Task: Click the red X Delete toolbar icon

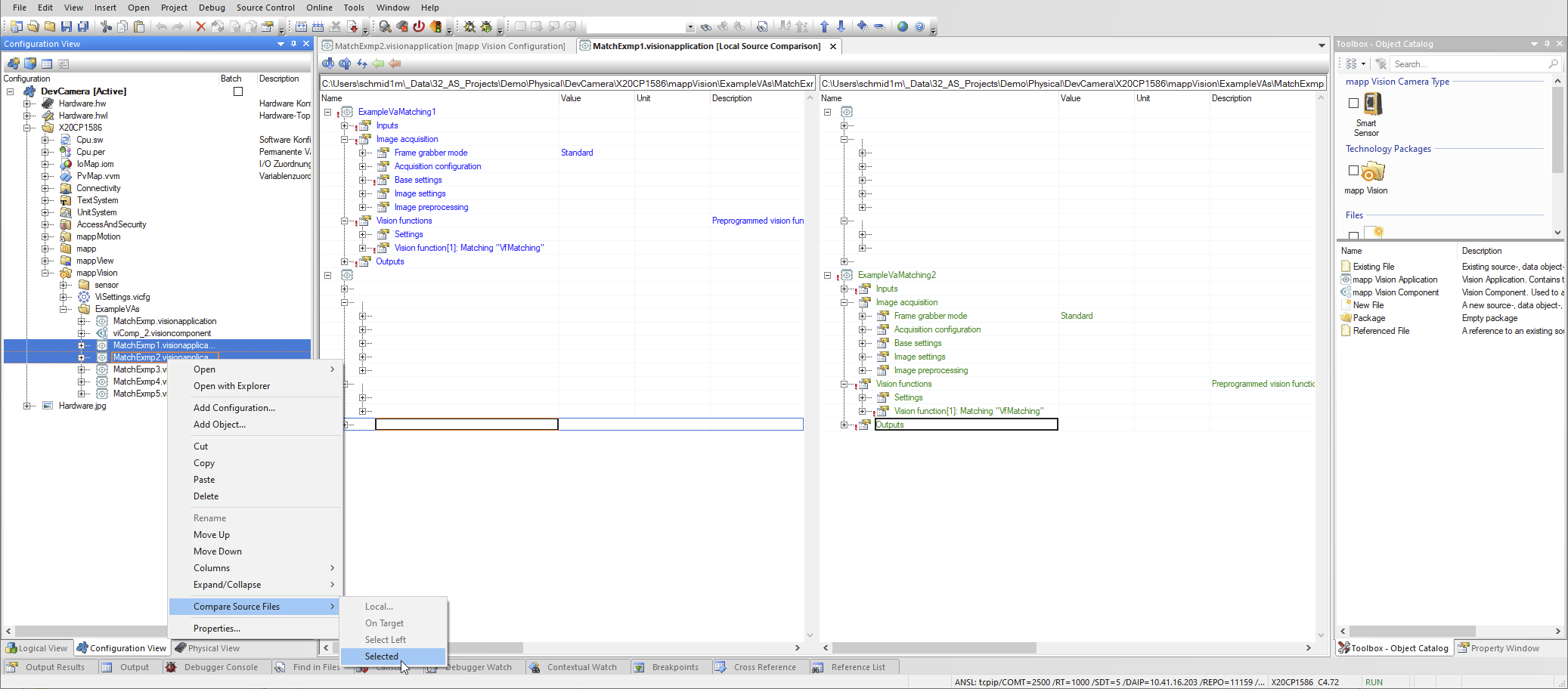Action: (x=200, y=26)
